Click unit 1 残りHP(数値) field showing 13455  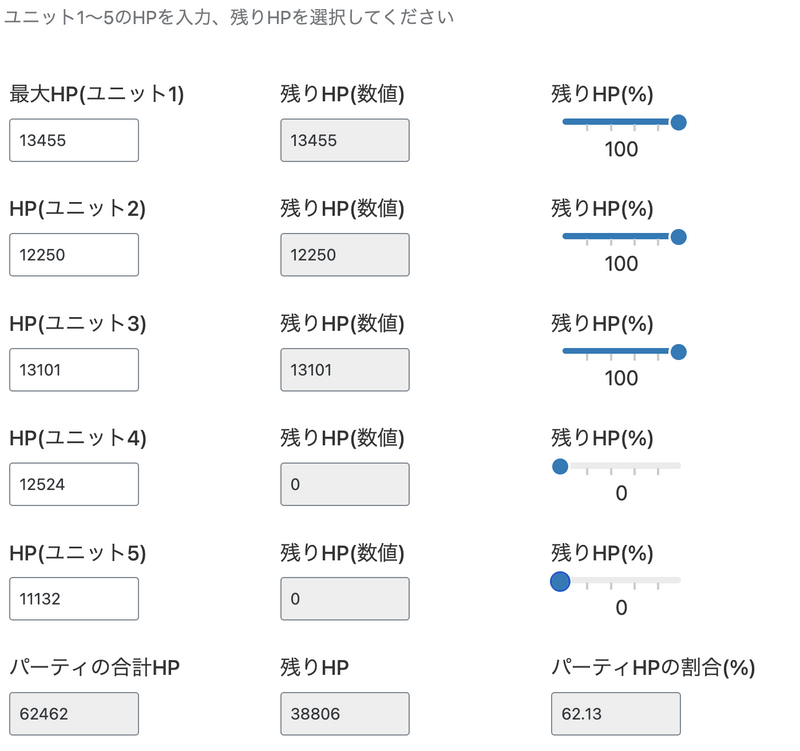[x=345, y=141]
